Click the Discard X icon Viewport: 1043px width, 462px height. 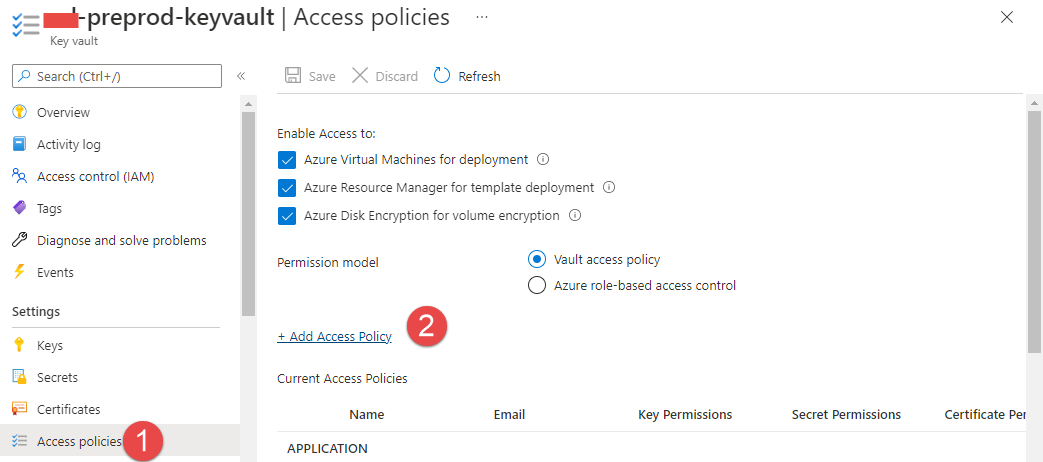pyautogui.click(x=360, y=76)
